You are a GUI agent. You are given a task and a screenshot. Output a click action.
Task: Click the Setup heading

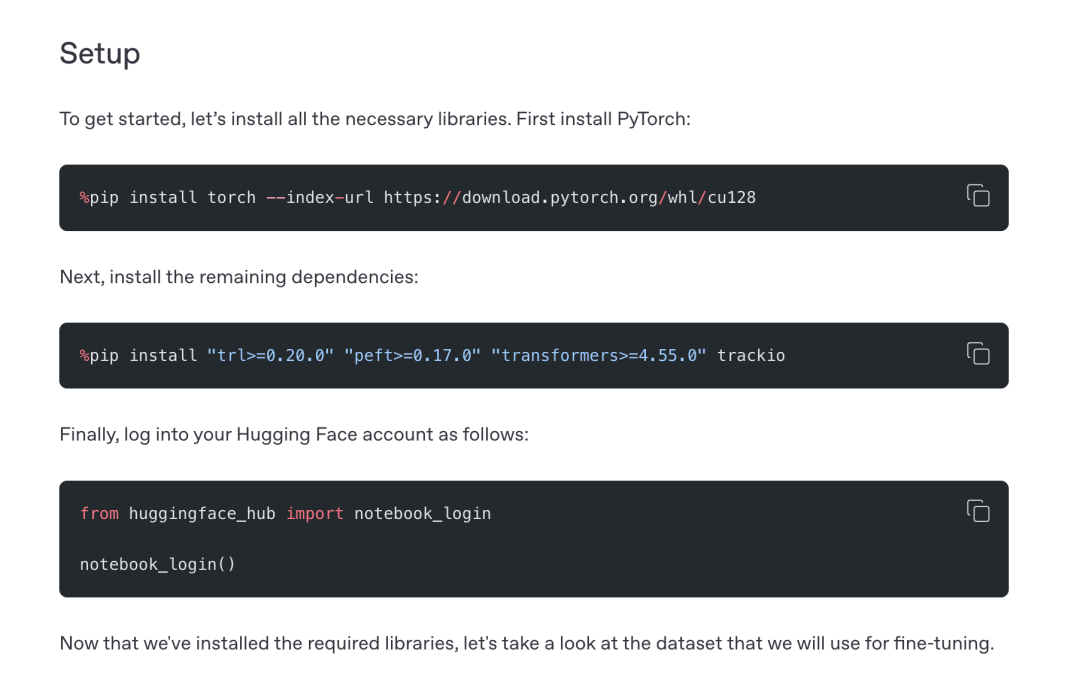click(100, 54)
